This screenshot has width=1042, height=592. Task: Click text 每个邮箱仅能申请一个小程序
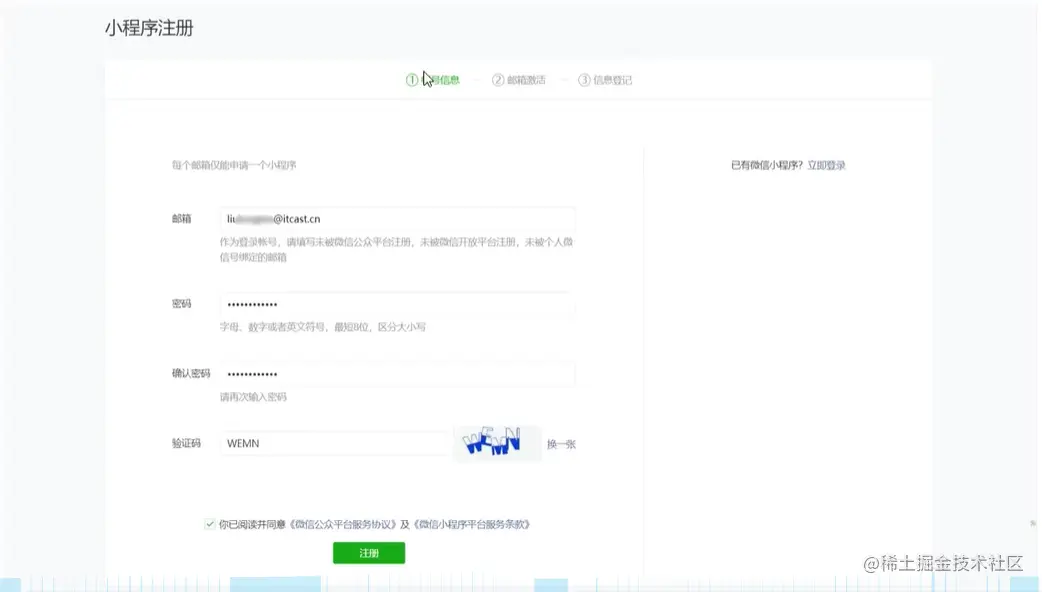coord(234,165)
